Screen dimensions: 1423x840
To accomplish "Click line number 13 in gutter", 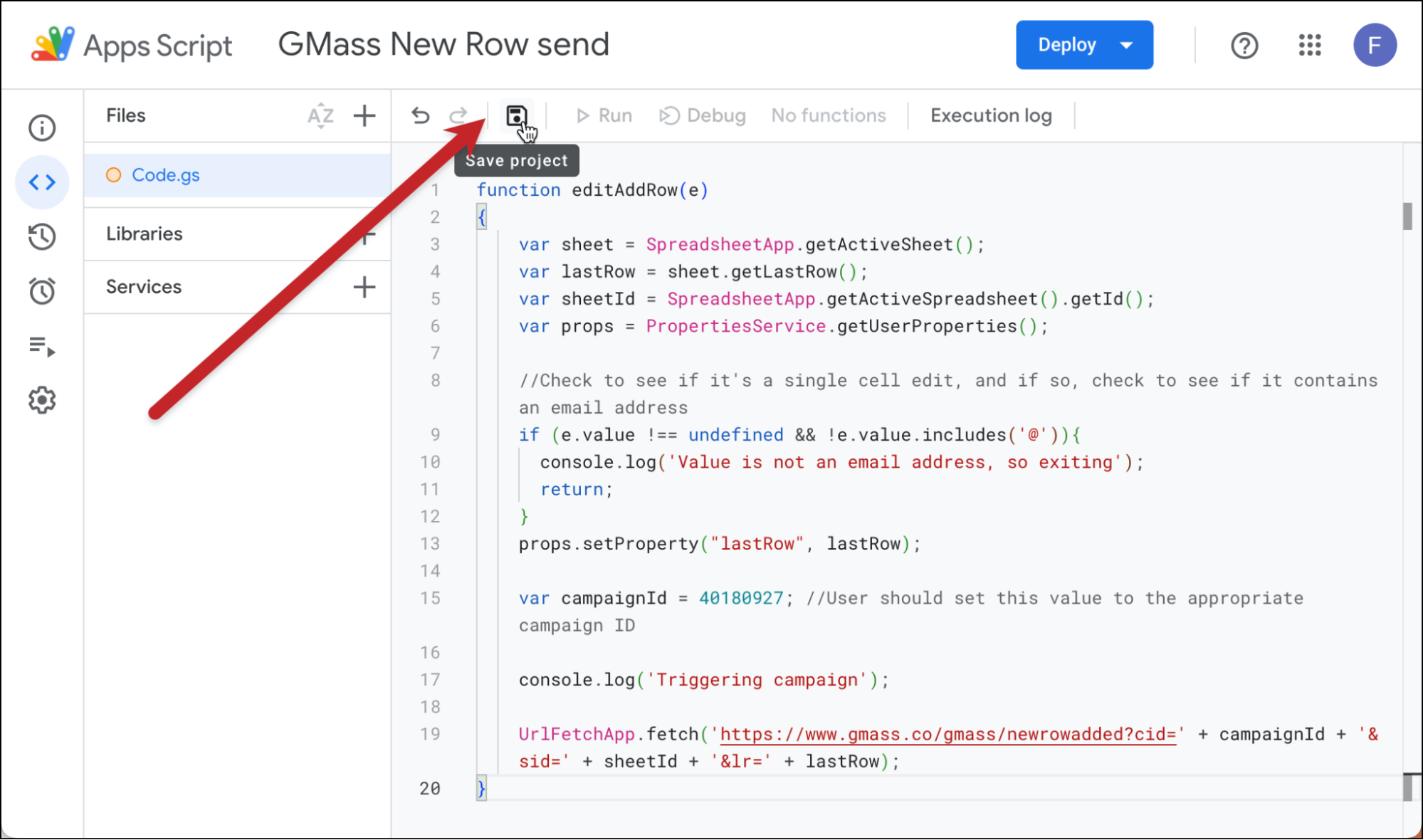I will (x=430, y=544).
